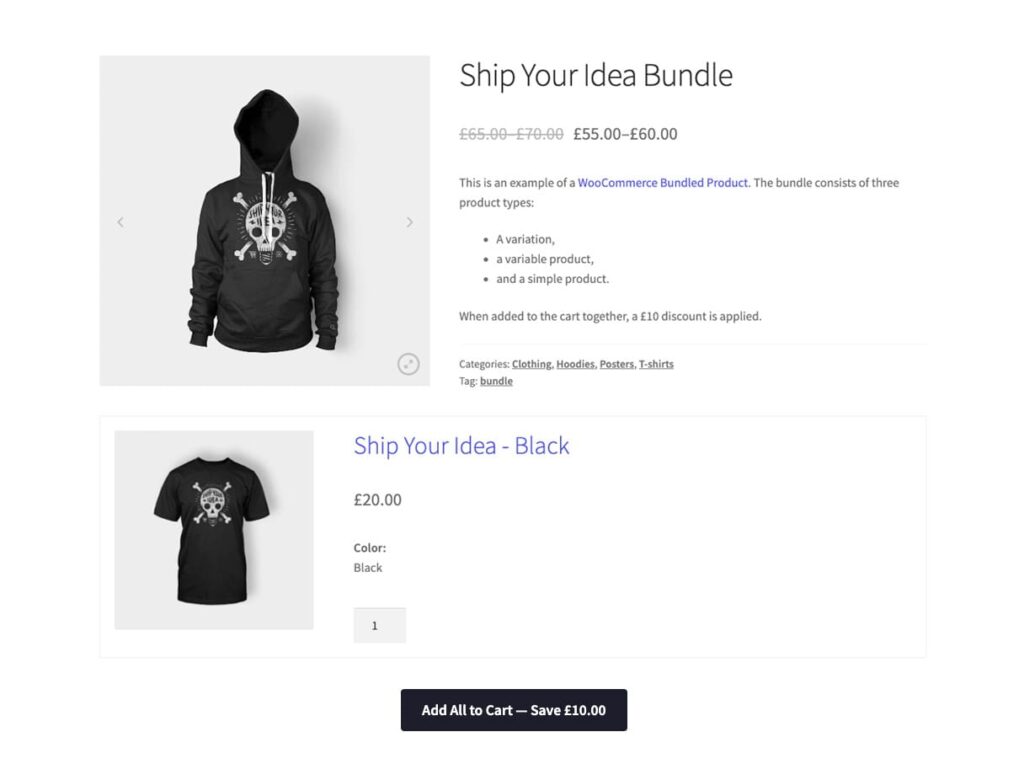The width and height of the screenshot is (1024, 764).
Task: Click the quantity input for the t-shirt
Action: pyautogui.click(x=379, y=625)
